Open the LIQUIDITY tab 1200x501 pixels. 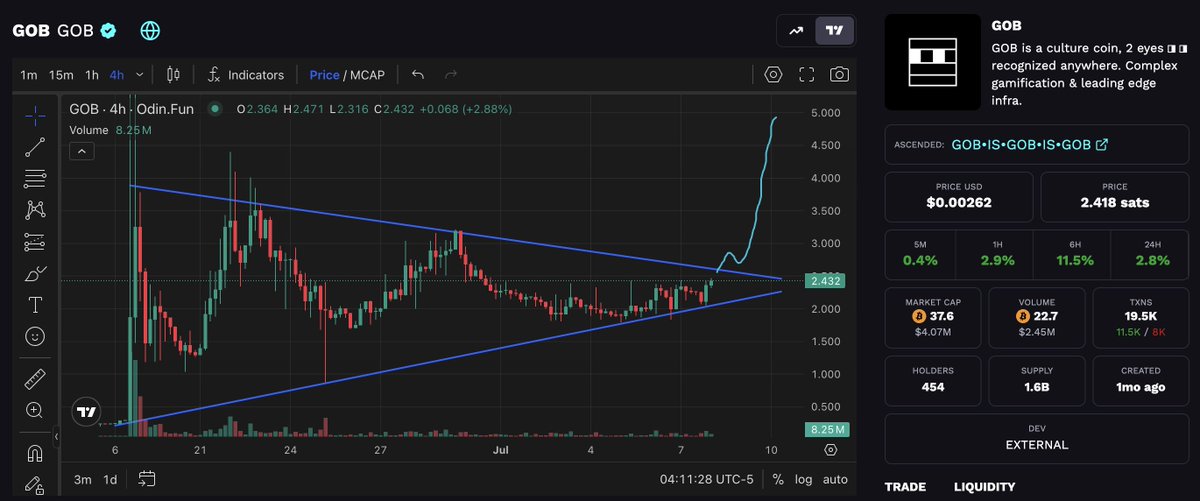pos(984,487)
